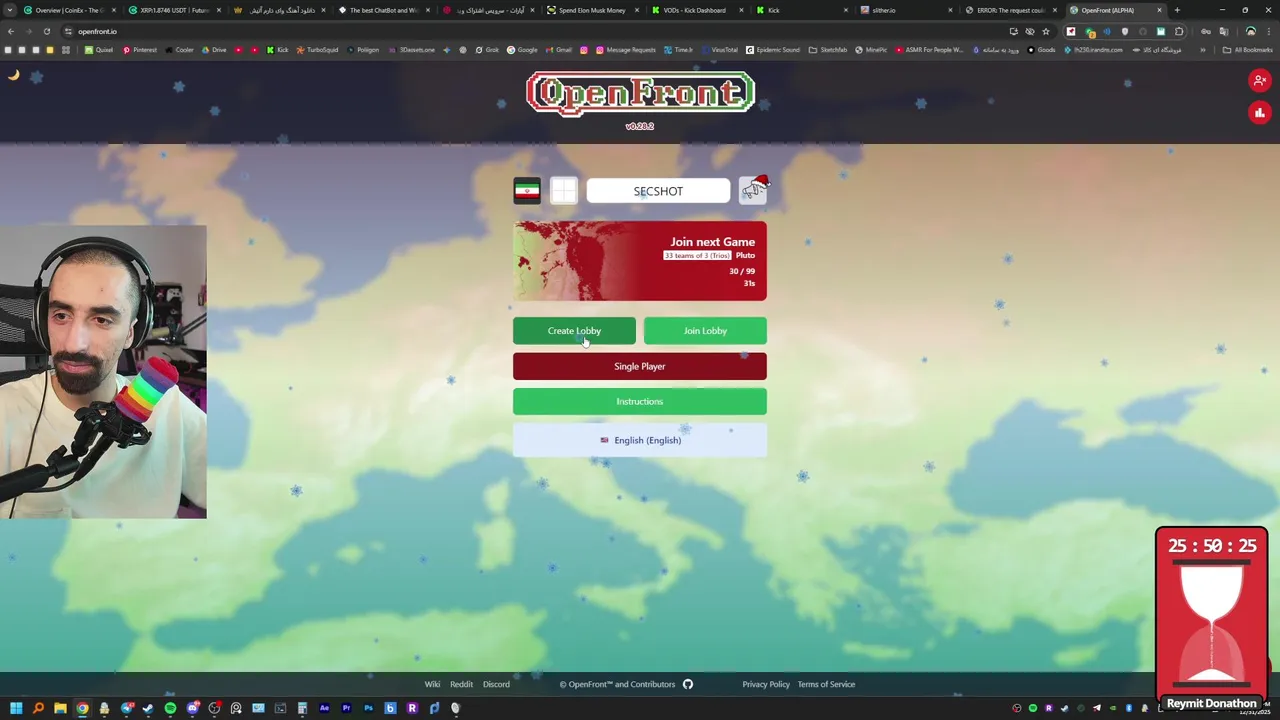Open the Windows Start menu
Screen dimensions: 1280x720
pyautogui.click(x=16, y=708)
